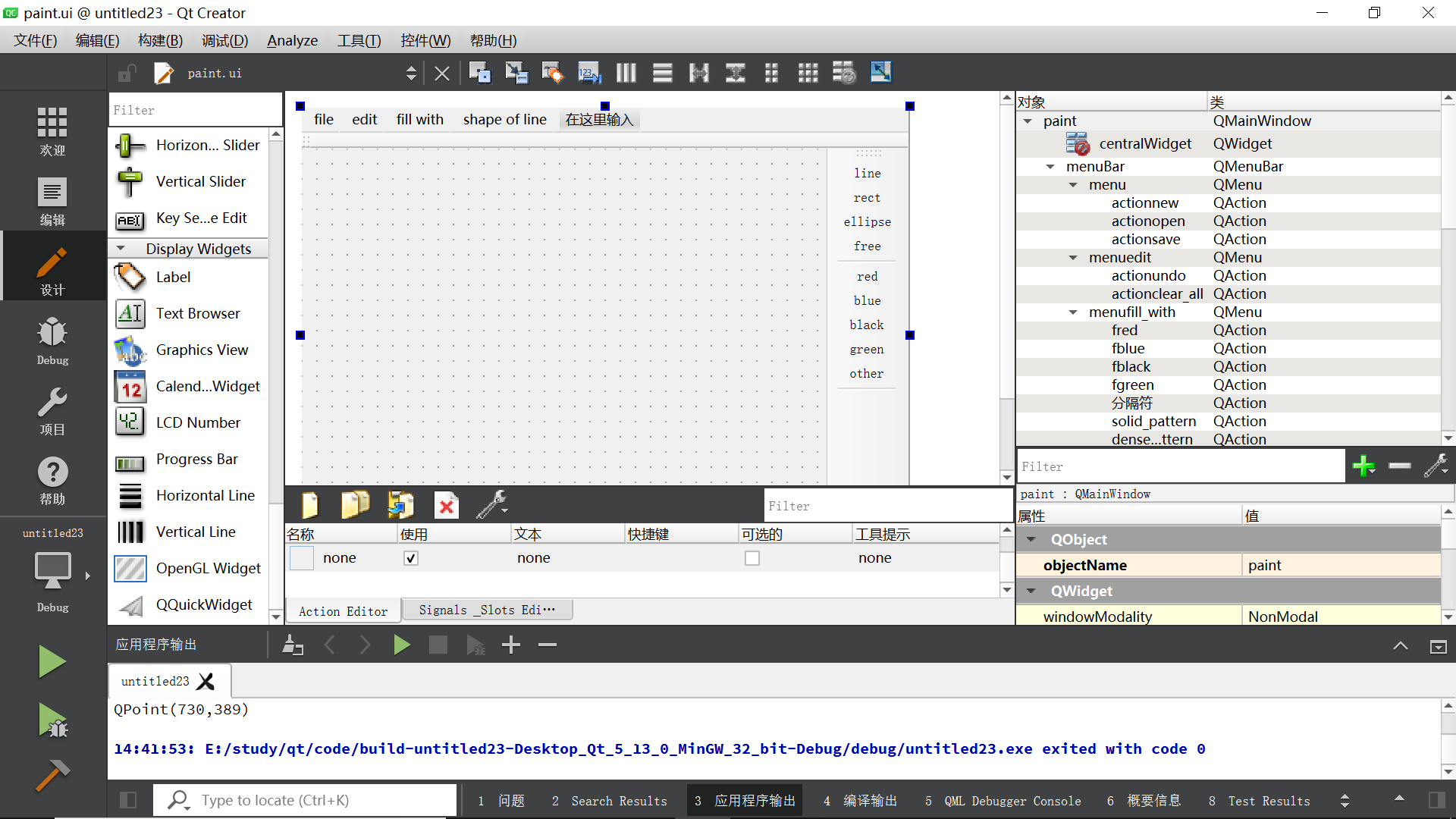Viewport: 1456px width, 819px height.
Task: Toggle the lock icon beside paint.ui
Action: [x=126, y=72]
